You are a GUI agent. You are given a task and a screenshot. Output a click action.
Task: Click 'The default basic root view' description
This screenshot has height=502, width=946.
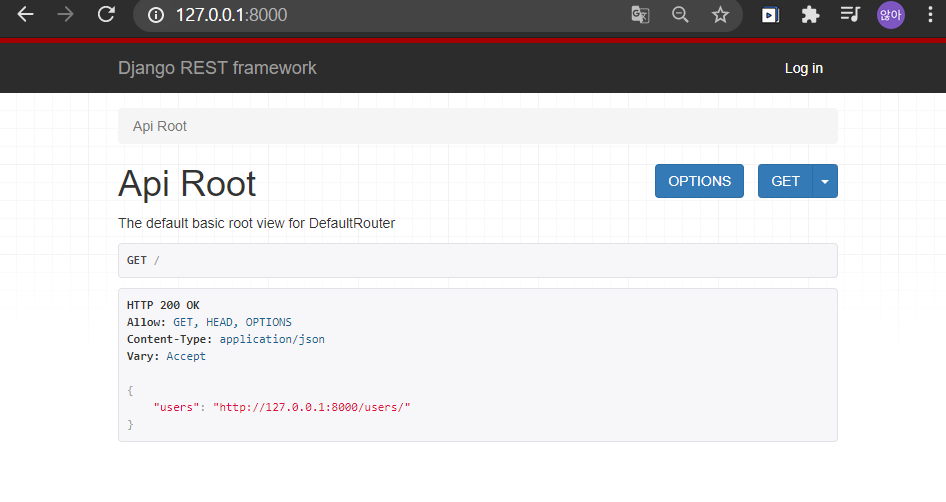(256, 223)
